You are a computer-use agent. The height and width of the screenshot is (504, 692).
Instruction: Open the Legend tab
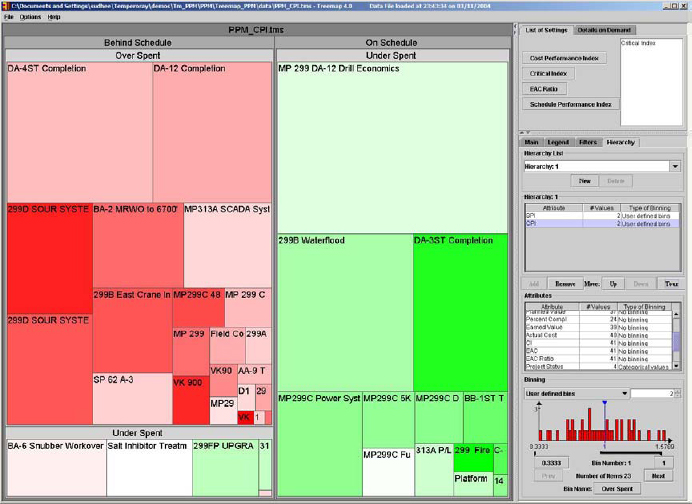click(558, 142)
